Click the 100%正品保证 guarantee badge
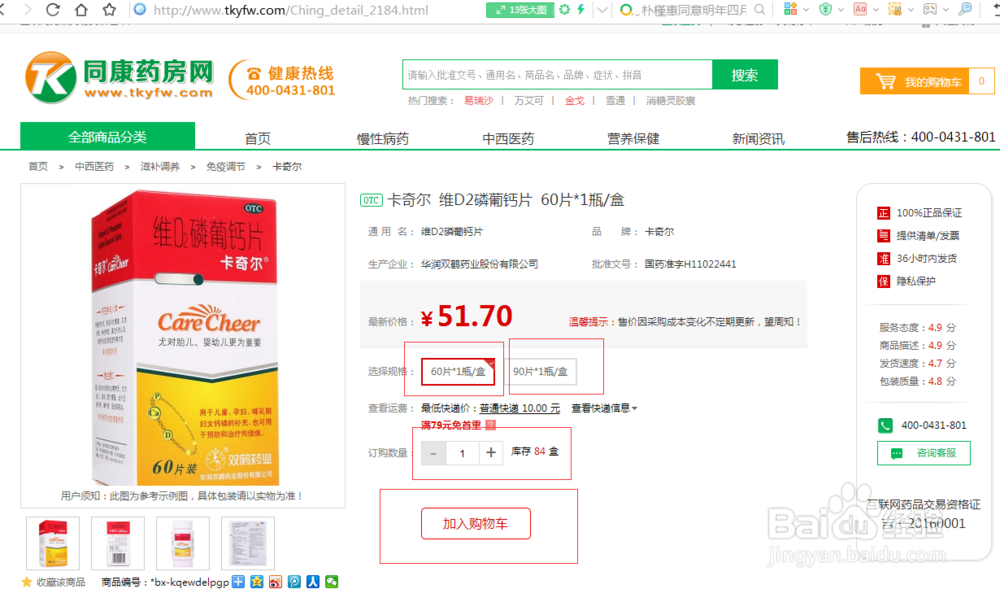 919,213
